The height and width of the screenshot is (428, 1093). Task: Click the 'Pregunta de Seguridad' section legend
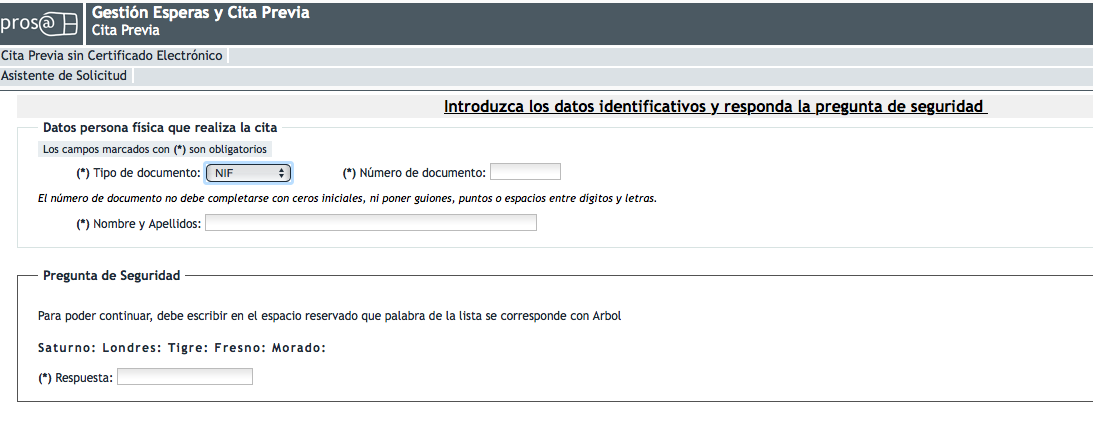pyautogui.click(x=111, y=275)
